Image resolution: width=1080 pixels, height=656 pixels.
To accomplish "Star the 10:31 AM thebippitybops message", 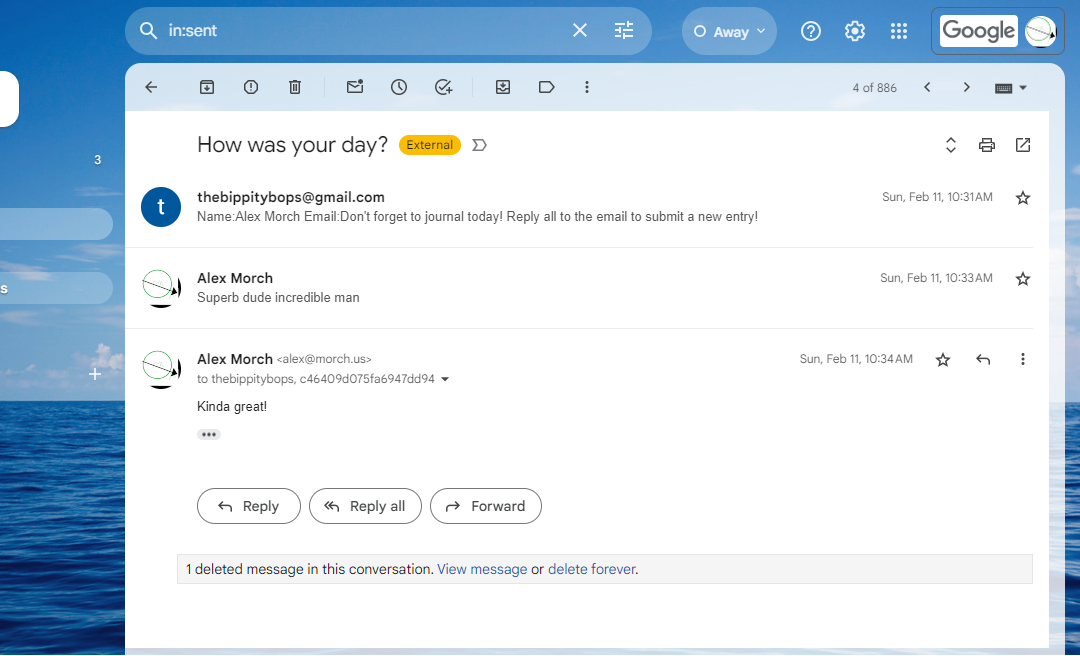I will 1023,198.
